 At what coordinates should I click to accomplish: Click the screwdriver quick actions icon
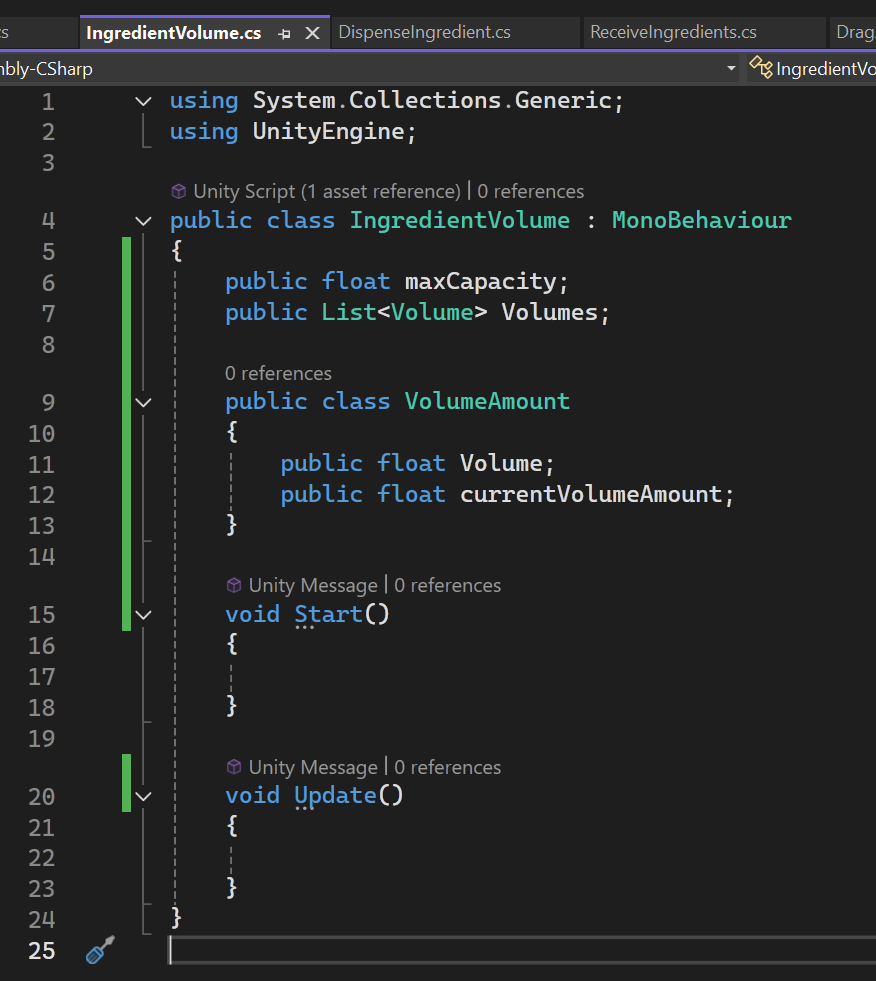click(100, 950)
